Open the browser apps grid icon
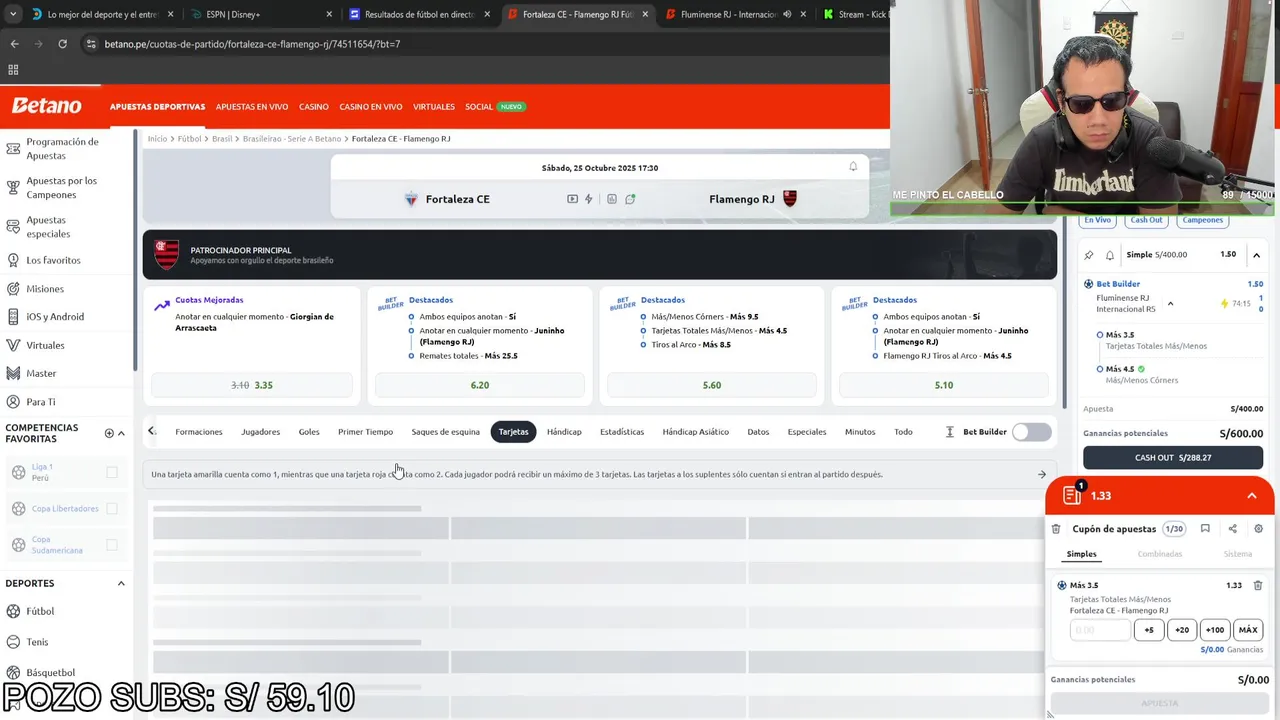1280x720 pixels. pyautogui.click(x=13, y=70)
